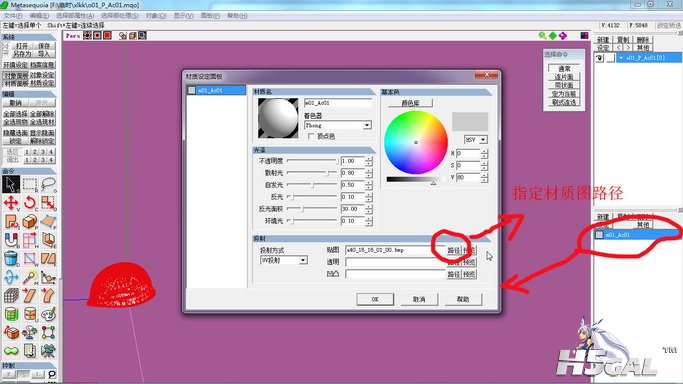Open the UV mapping method dropdown

point(284,260)
